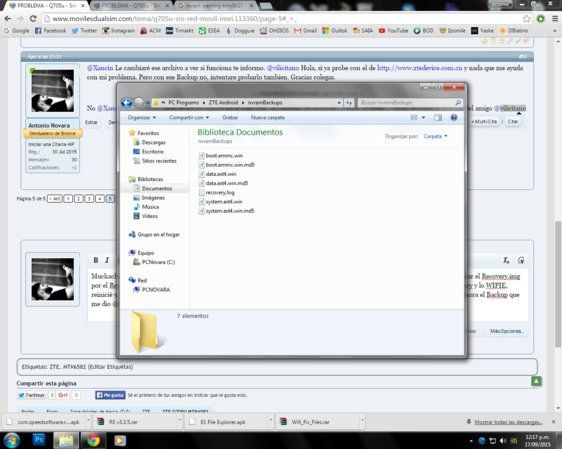Open dropdown arrow for ES File Explorer.apk download
The width and height of the screenshot is (562, 449).
coord(271,420)
